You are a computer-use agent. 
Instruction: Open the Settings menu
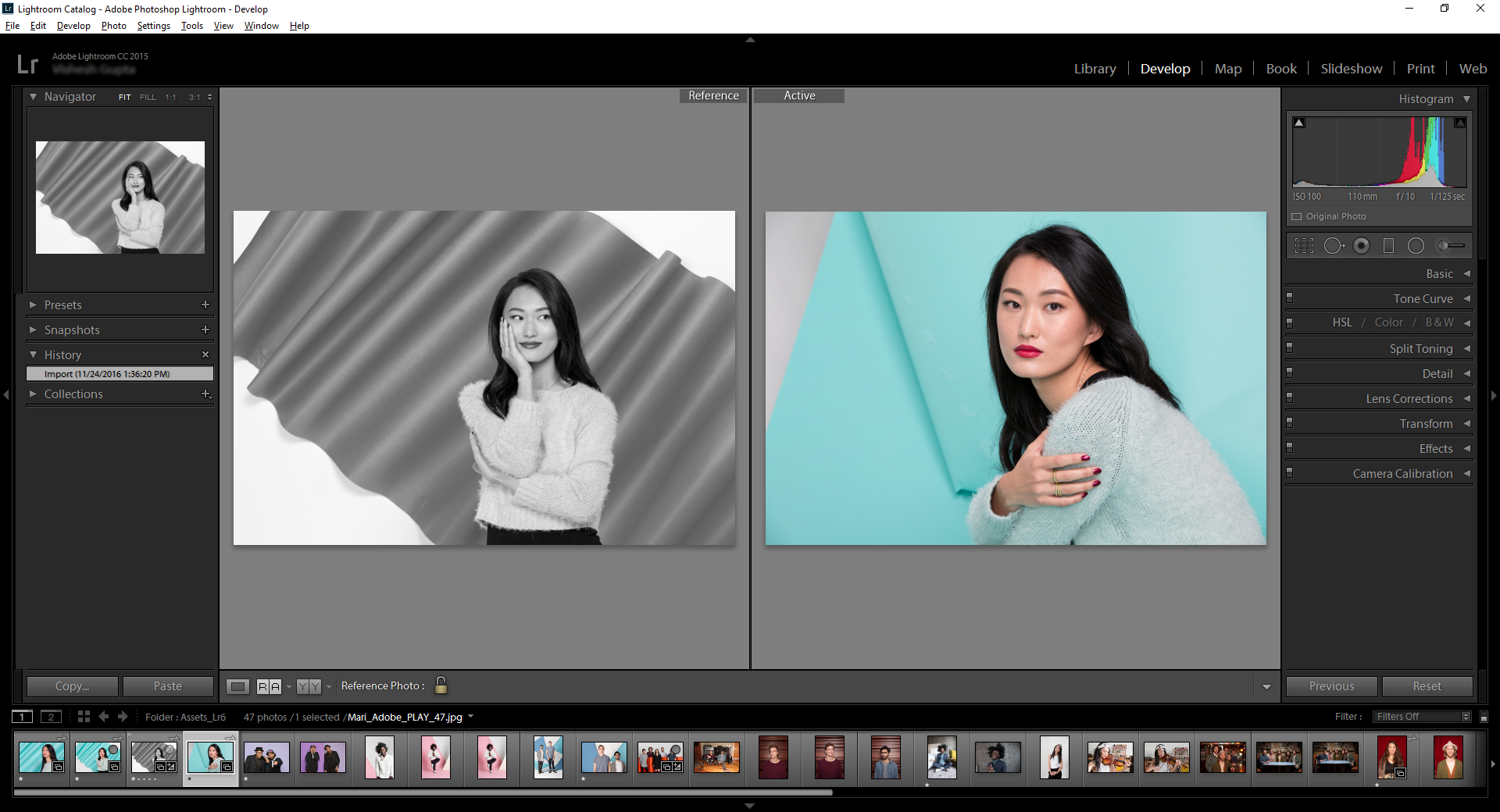tap(153, 26)
